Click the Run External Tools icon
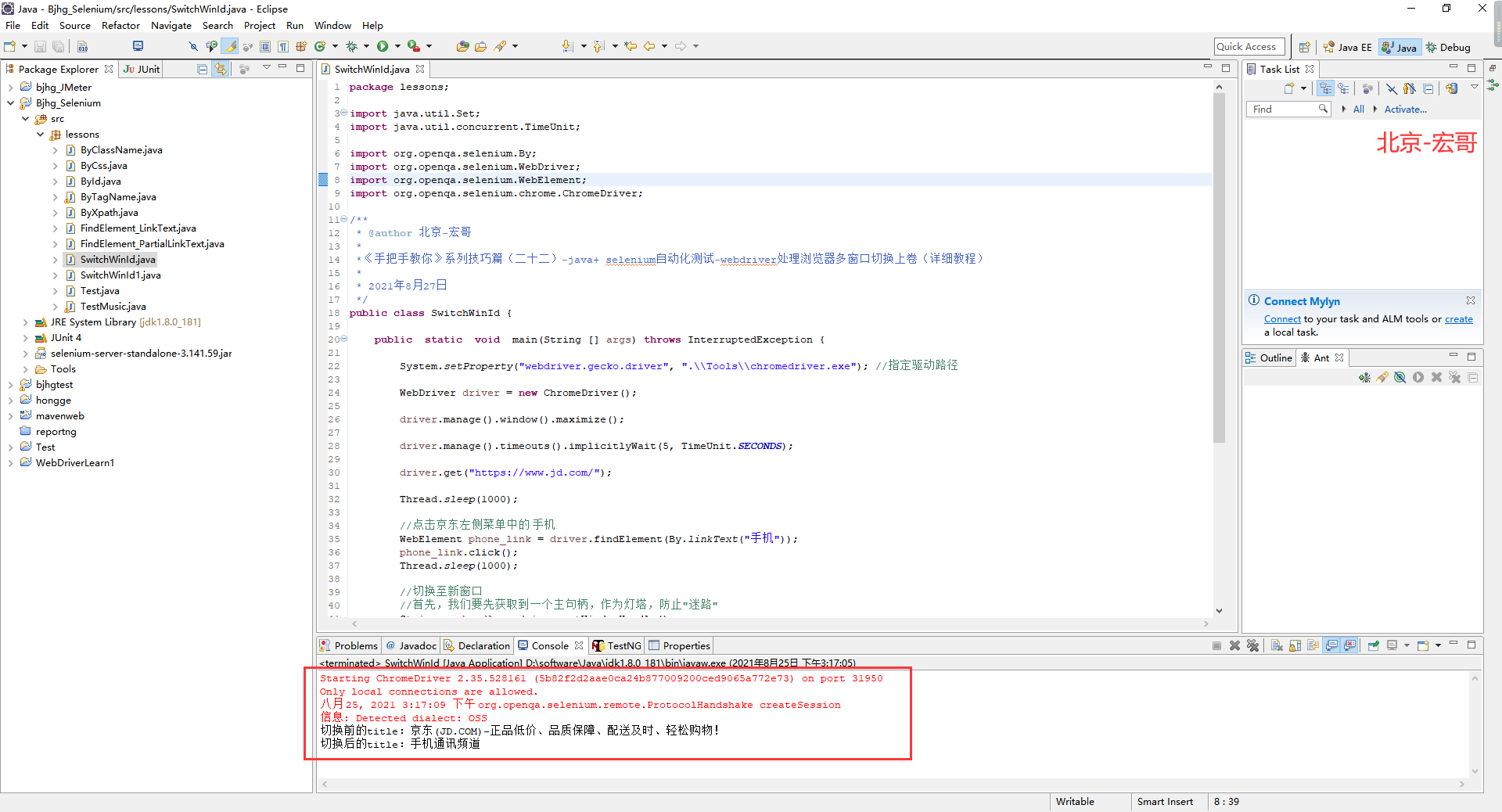The height and width of the screenshot is (812, 1502). tap(414, 46)
